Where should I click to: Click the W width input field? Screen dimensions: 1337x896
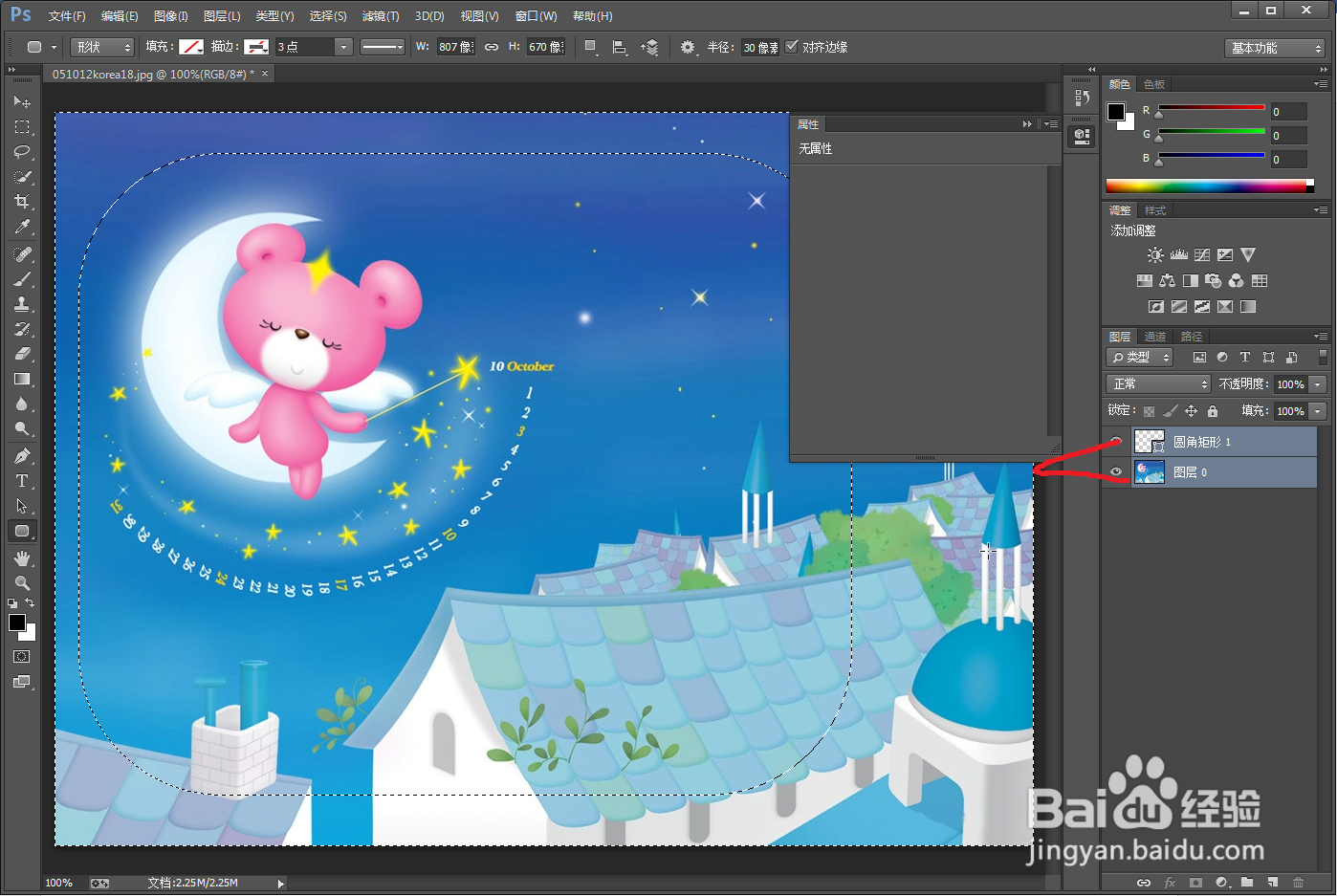[455, 47]
